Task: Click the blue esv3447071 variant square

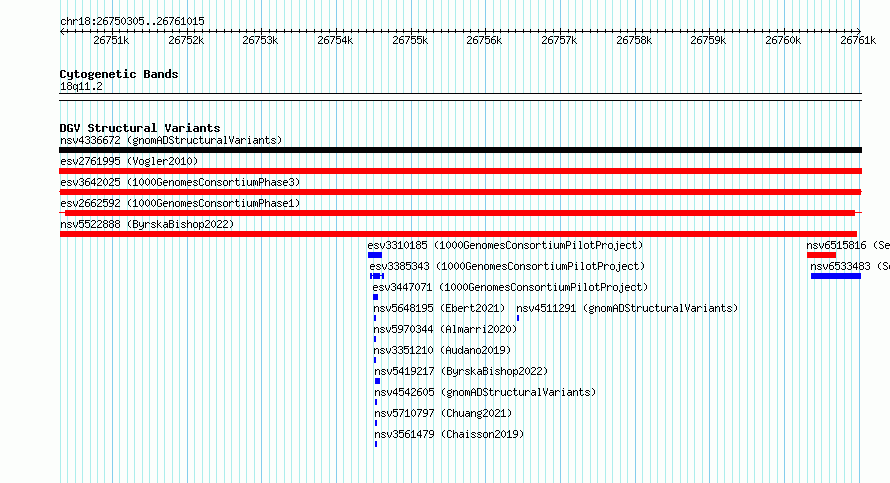Action: [375, 297]
